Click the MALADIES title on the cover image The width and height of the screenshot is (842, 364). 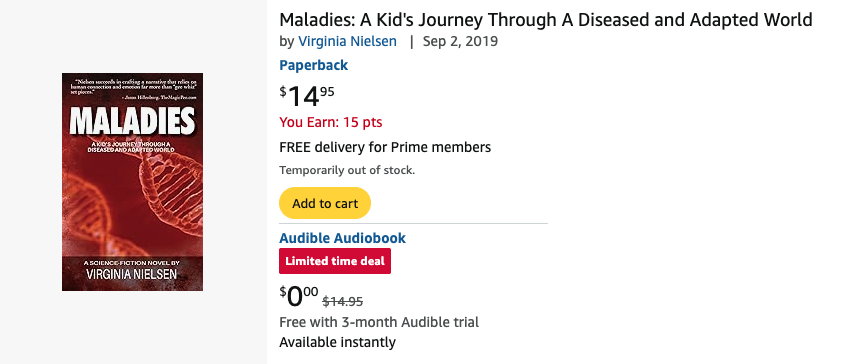click(x=132, y=122)
